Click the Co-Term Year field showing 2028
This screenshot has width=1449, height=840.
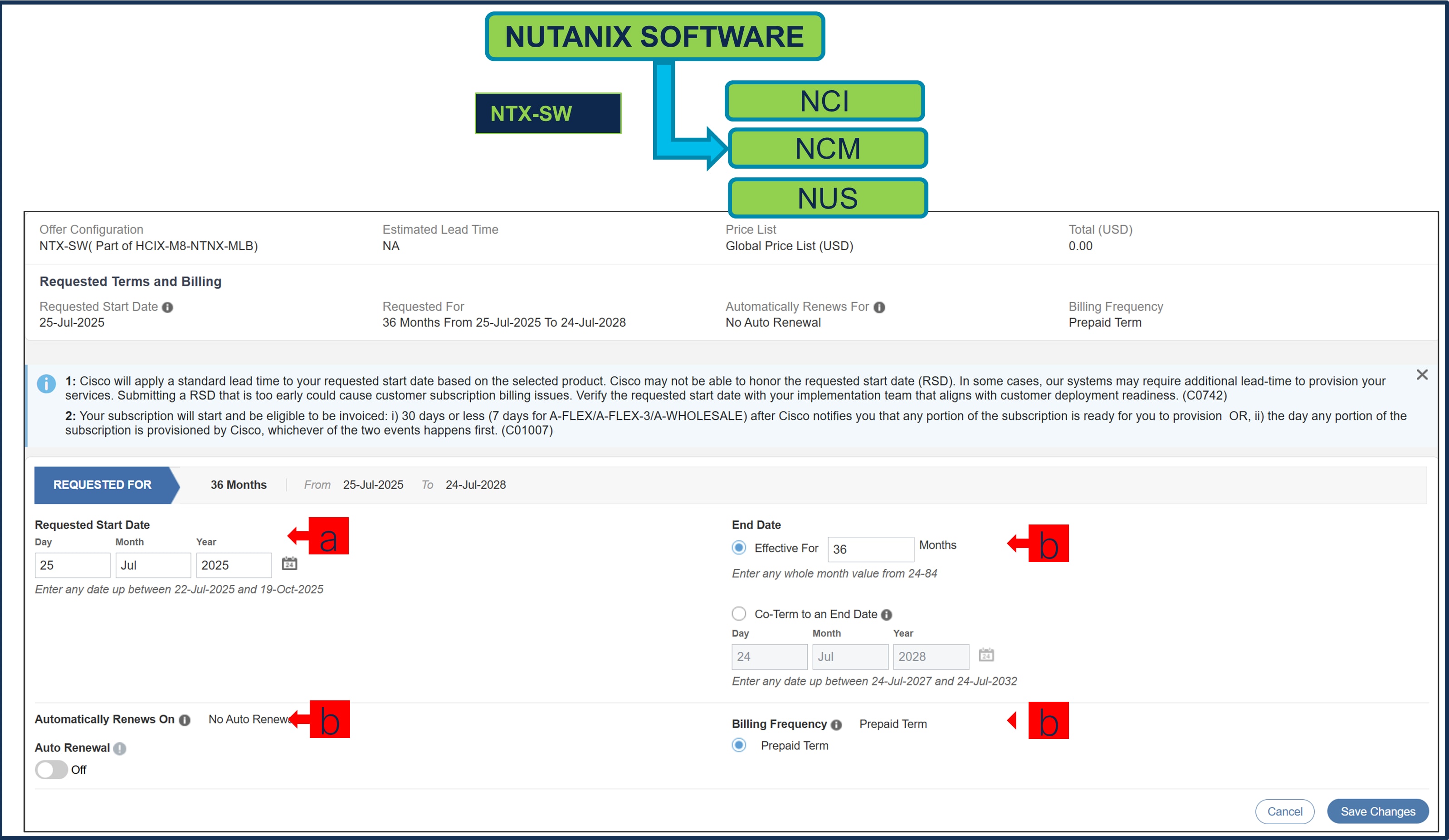click(x=931, y=657)
